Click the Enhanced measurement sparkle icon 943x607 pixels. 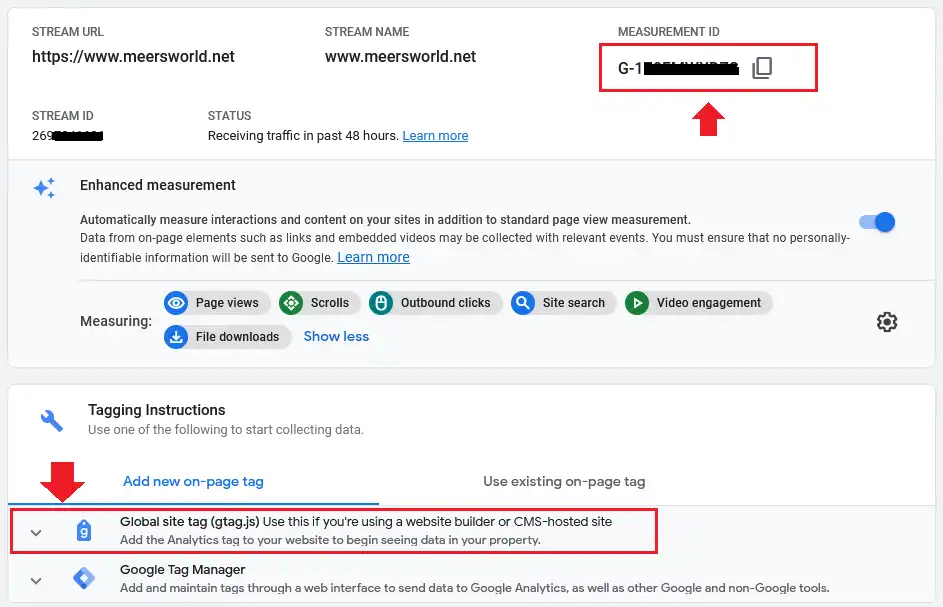tap(45, 188)
